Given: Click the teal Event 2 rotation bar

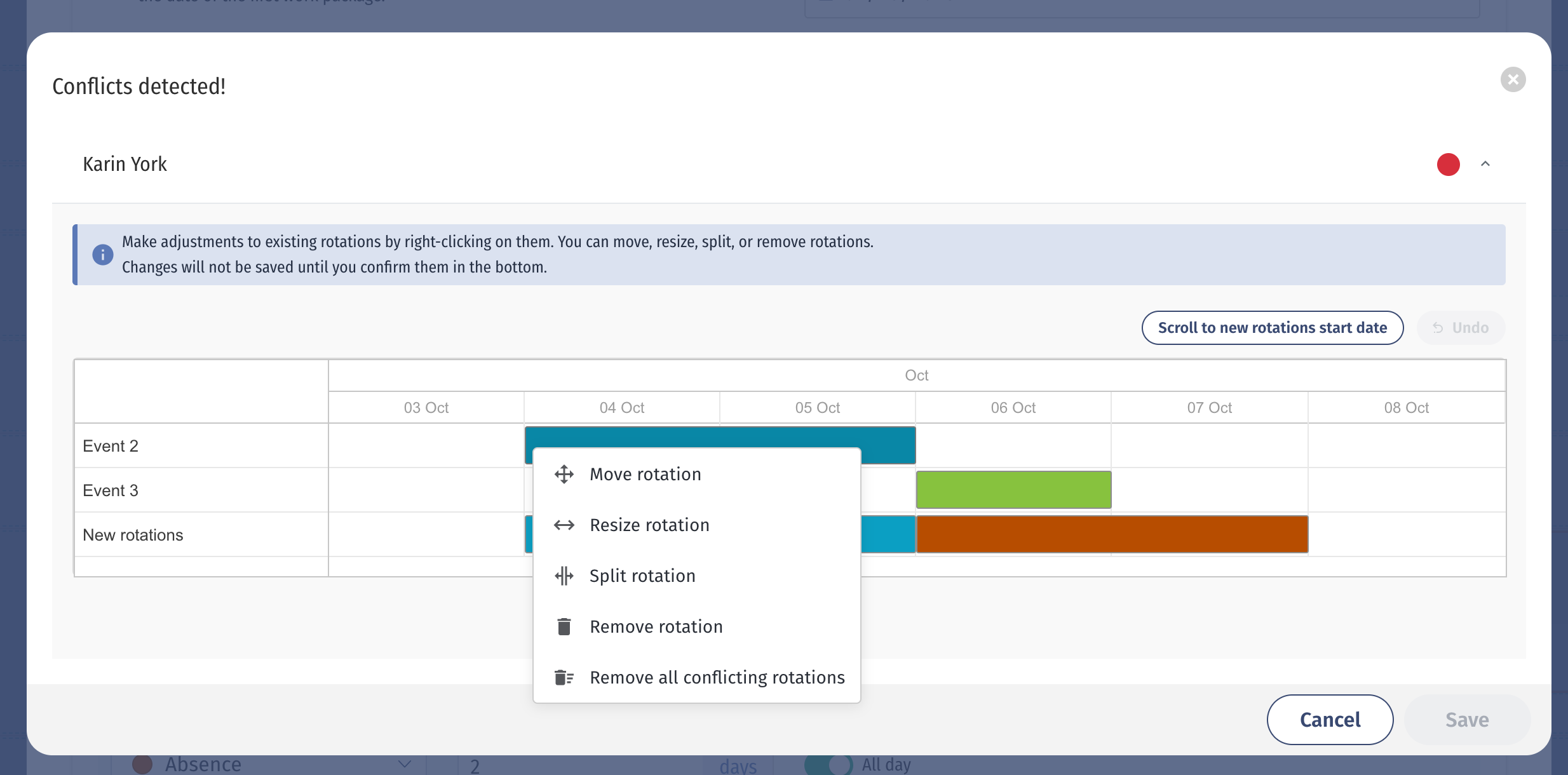Looking at the screenshot, I should click(x=720, y=437).
